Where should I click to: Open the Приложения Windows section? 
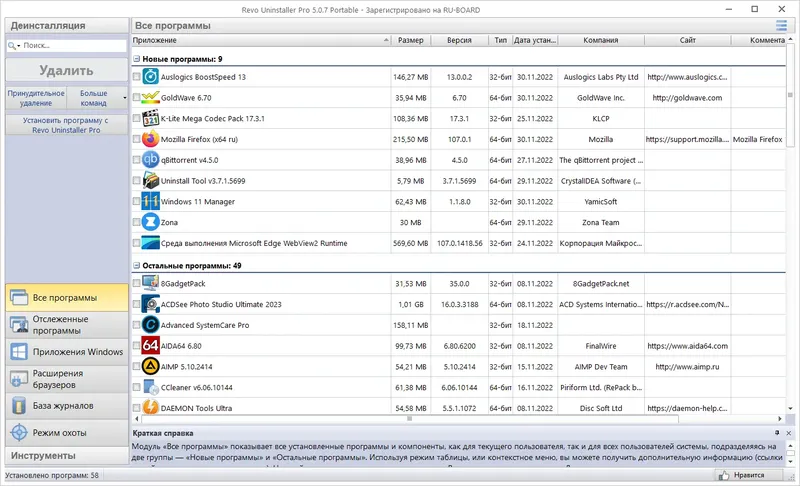pos(67,352)
